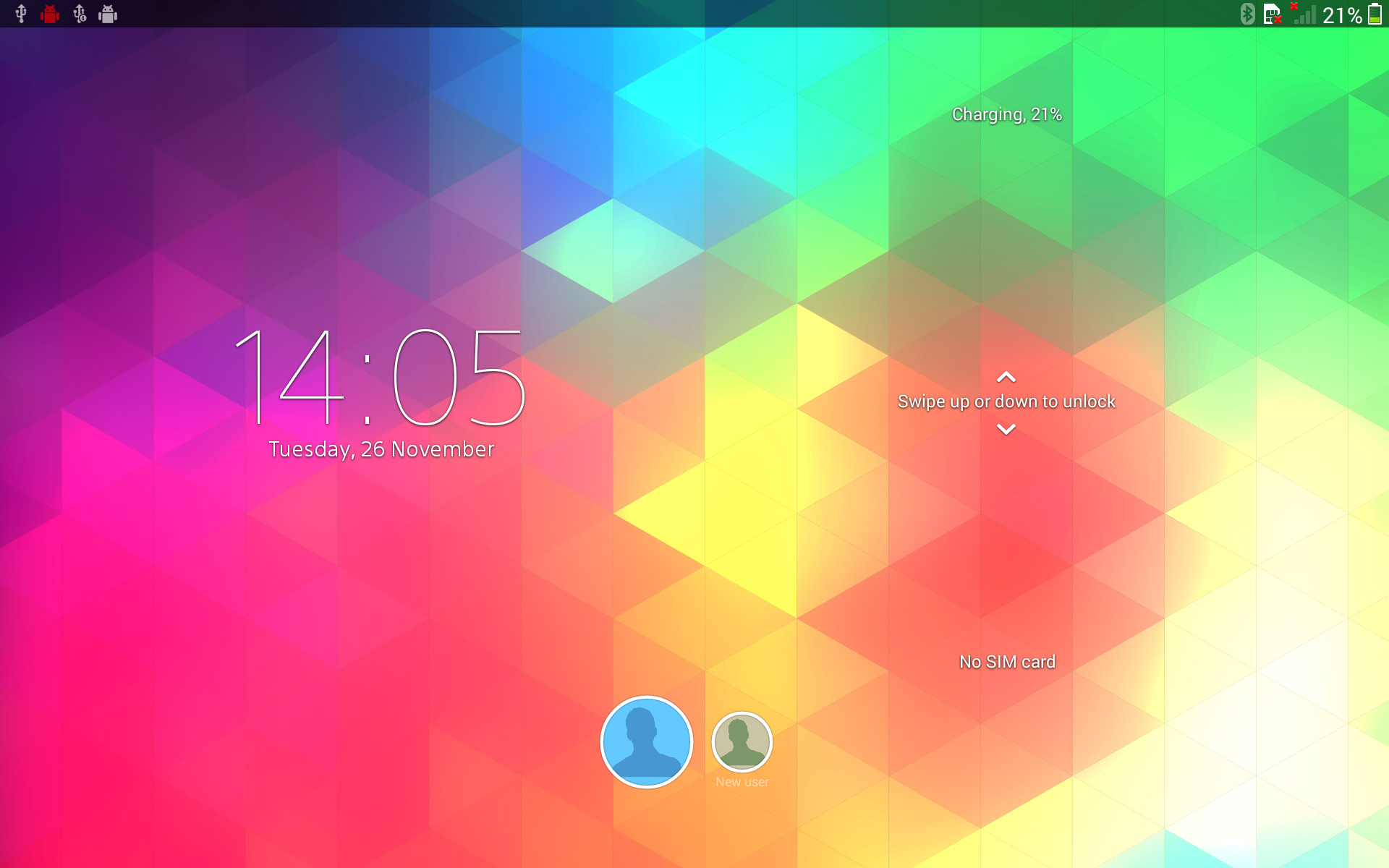The image size is (1389, 868).
Task: Tap the 'Charging, 21%' status text
Action: click(x=1007, y=114)
